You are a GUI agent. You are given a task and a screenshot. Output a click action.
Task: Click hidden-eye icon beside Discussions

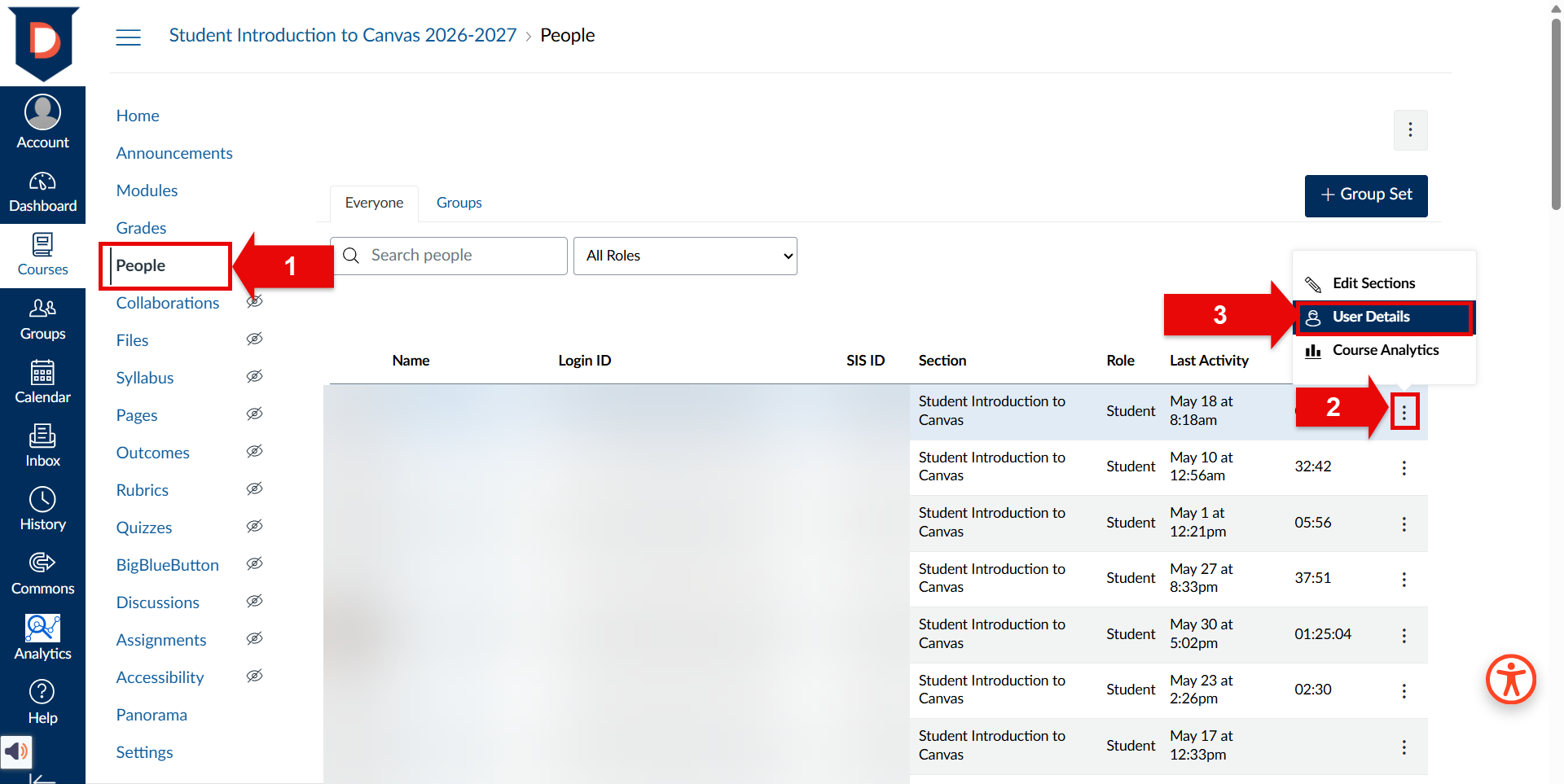click(255, 601)
